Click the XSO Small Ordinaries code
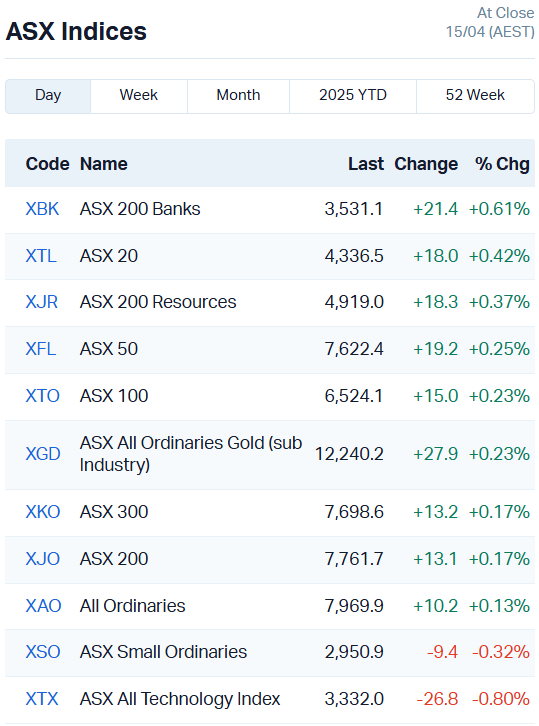Image resolution: width=539 pixels, height=726 pixels. point(43,652)
